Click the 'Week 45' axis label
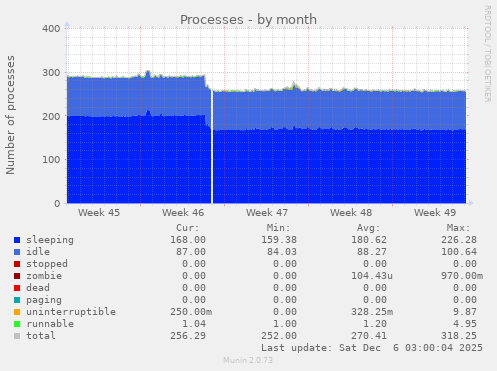This screenshot has height=371, width=497. pos(99,213)
